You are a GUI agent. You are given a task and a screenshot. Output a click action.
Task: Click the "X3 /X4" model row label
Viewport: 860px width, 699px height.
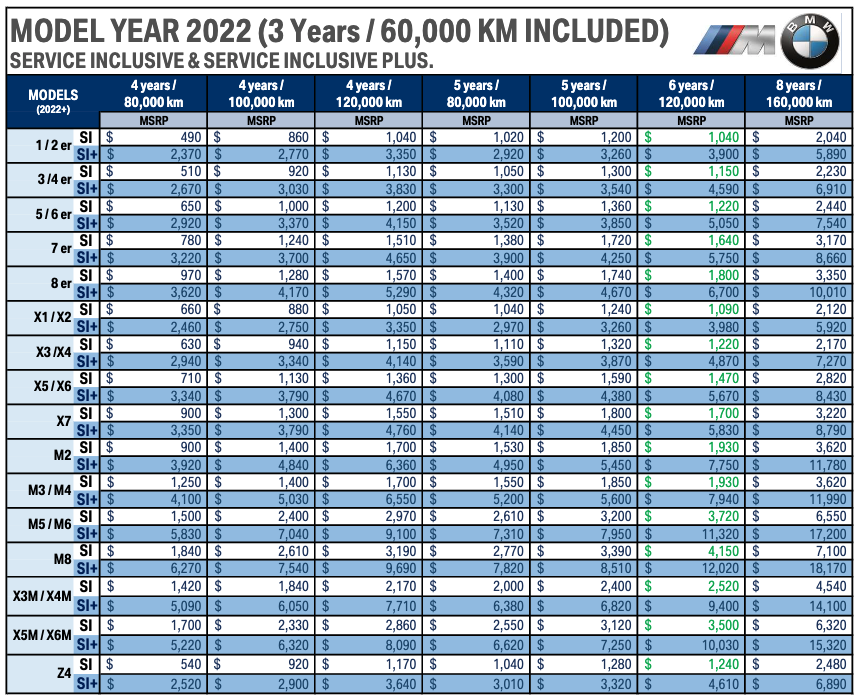coord(53,352)
